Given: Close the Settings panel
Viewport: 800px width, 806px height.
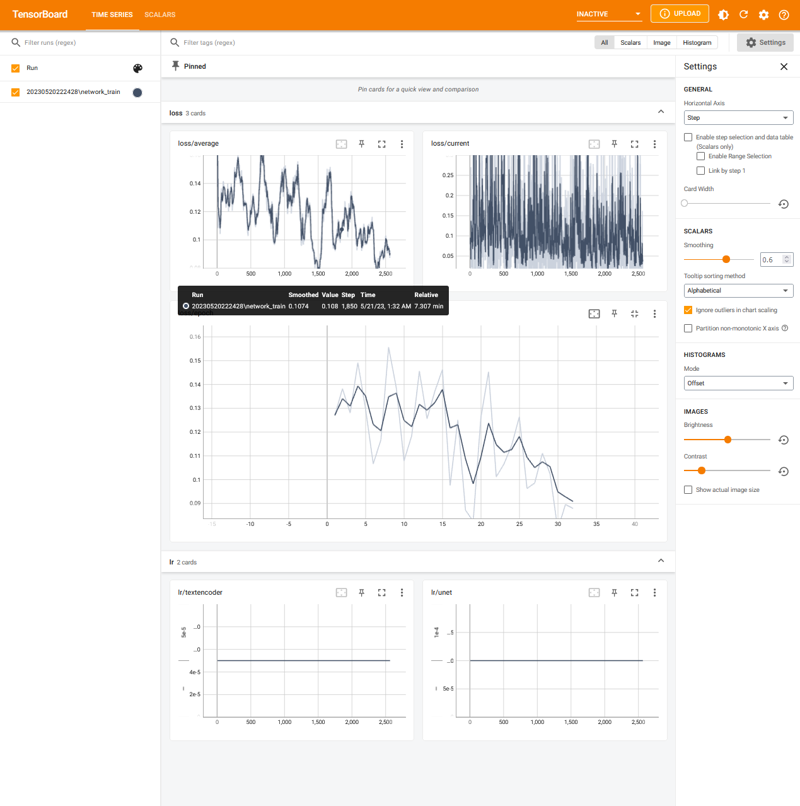Looking at the screenshot, I should tap(784, 67).
